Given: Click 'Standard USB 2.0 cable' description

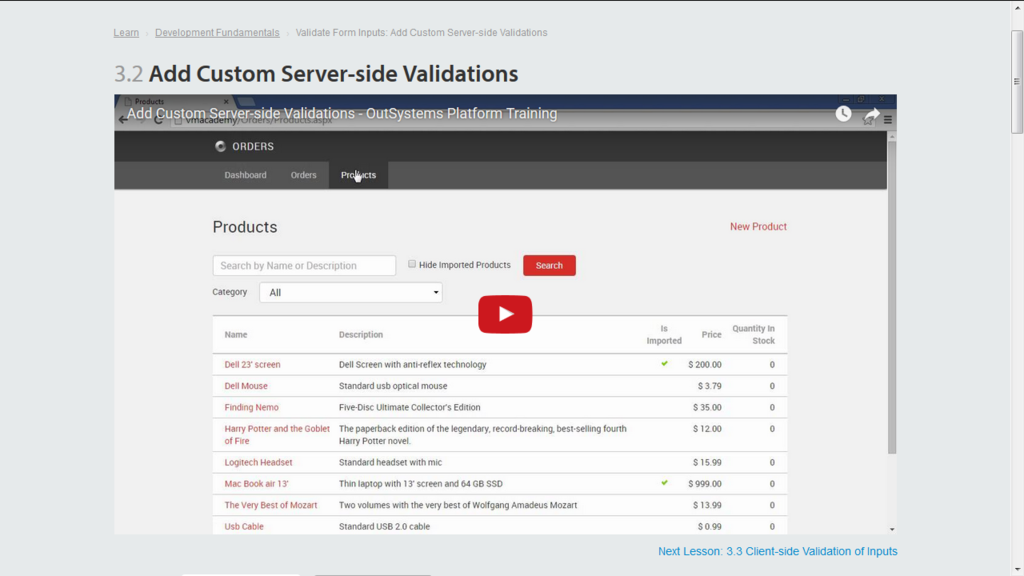Looking at the screenshot, I should pyautogui.click(x=384, y=526).
